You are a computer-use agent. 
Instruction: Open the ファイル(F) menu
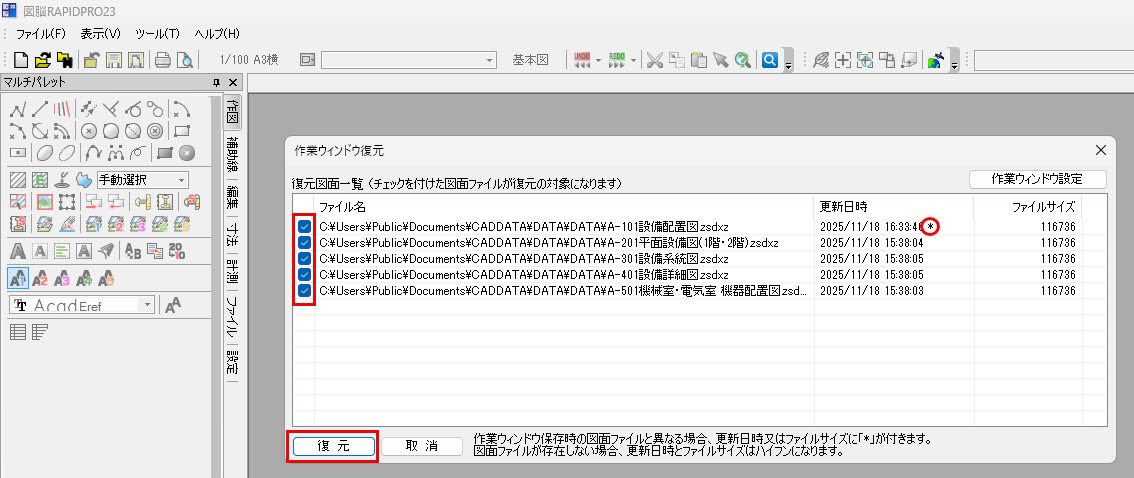click(41, 34)
